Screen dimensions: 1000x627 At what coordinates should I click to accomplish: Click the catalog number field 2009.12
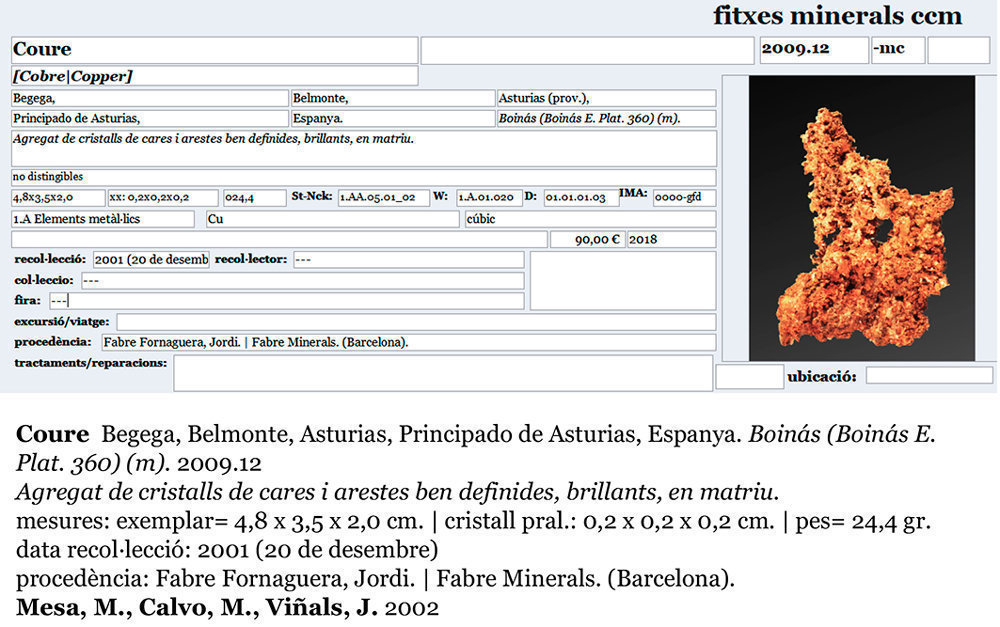point(814,50)
